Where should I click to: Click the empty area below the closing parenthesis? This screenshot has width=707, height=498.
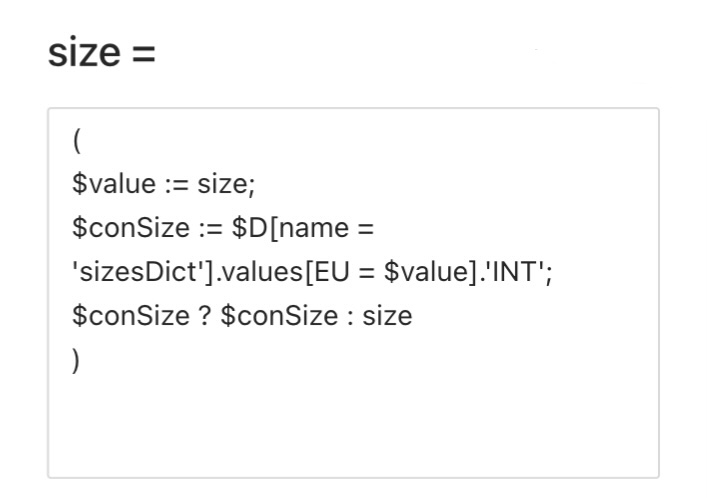(352, 420)
